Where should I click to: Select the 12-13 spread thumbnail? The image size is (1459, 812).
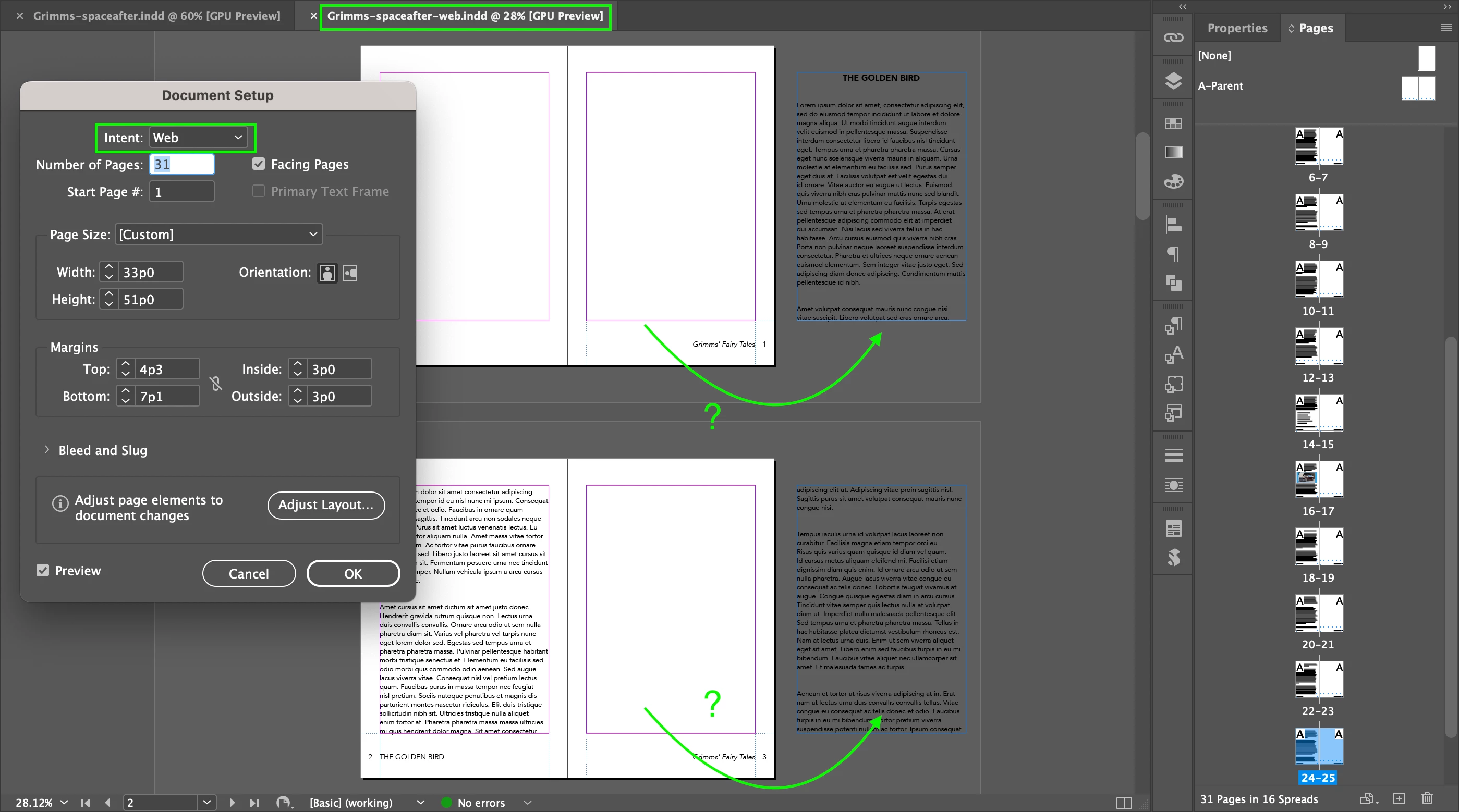click(x=1319, y=347)
